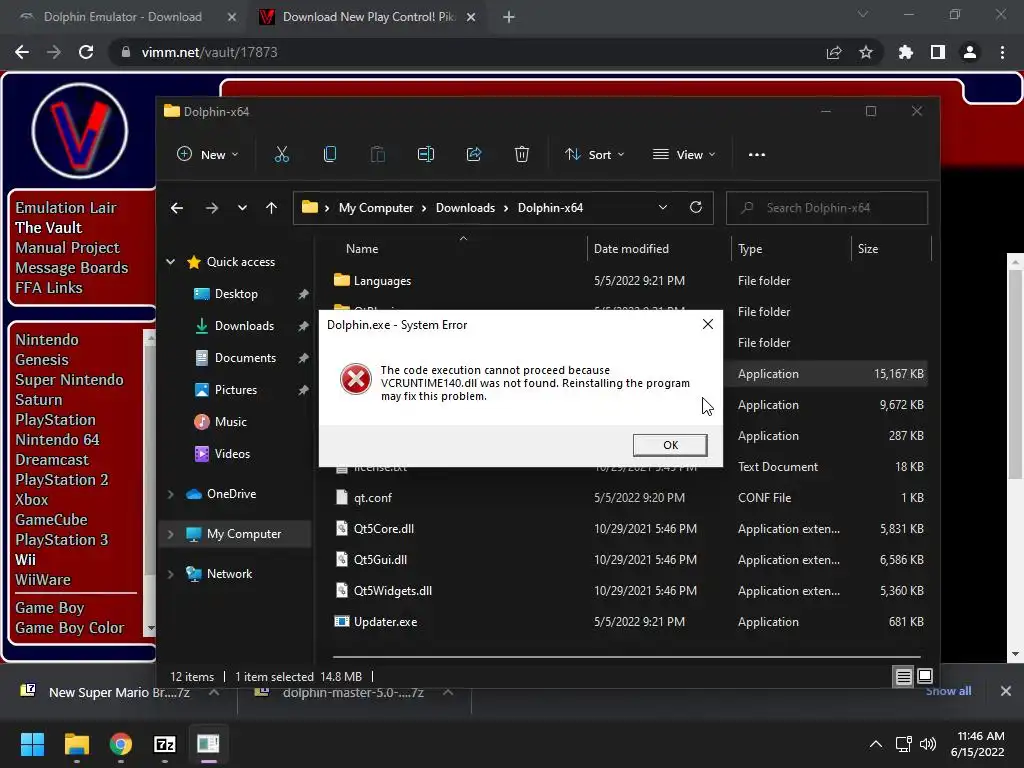Switch to large thumbnails view icon
1024x768 pixels.
tap(925, 677)
